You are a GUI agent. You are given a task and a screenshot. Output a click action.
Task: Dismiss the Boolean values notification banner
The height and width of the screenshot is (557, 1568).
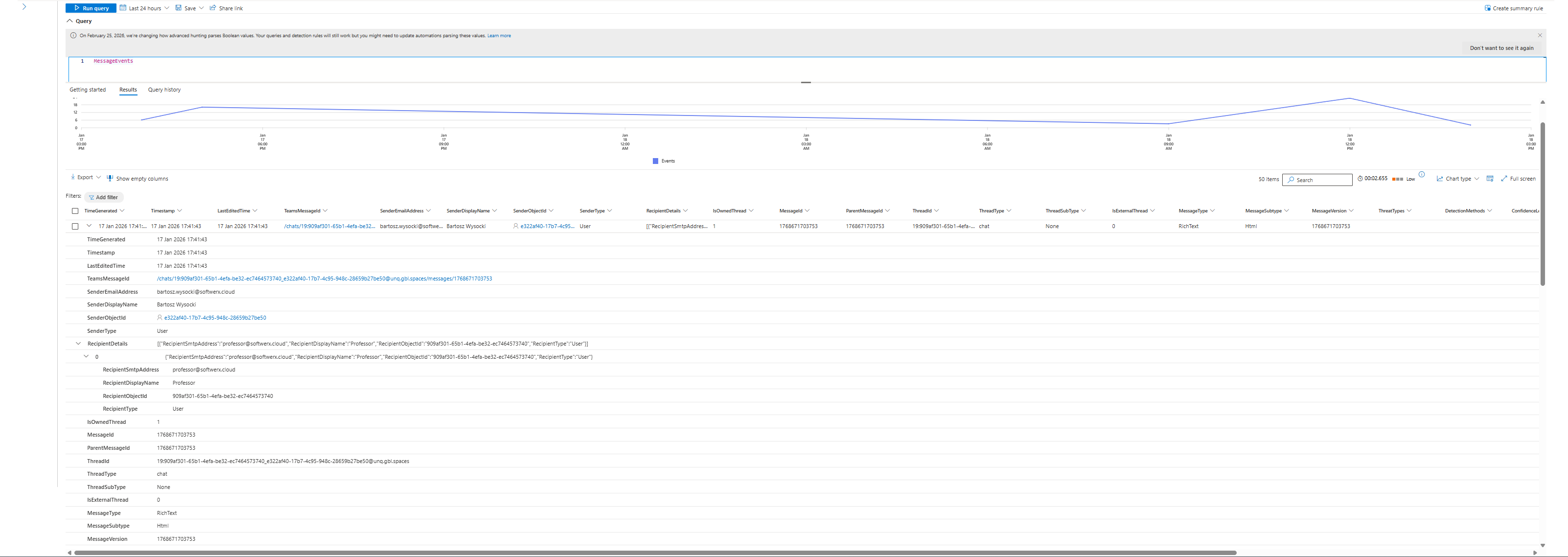(1540, 35)
